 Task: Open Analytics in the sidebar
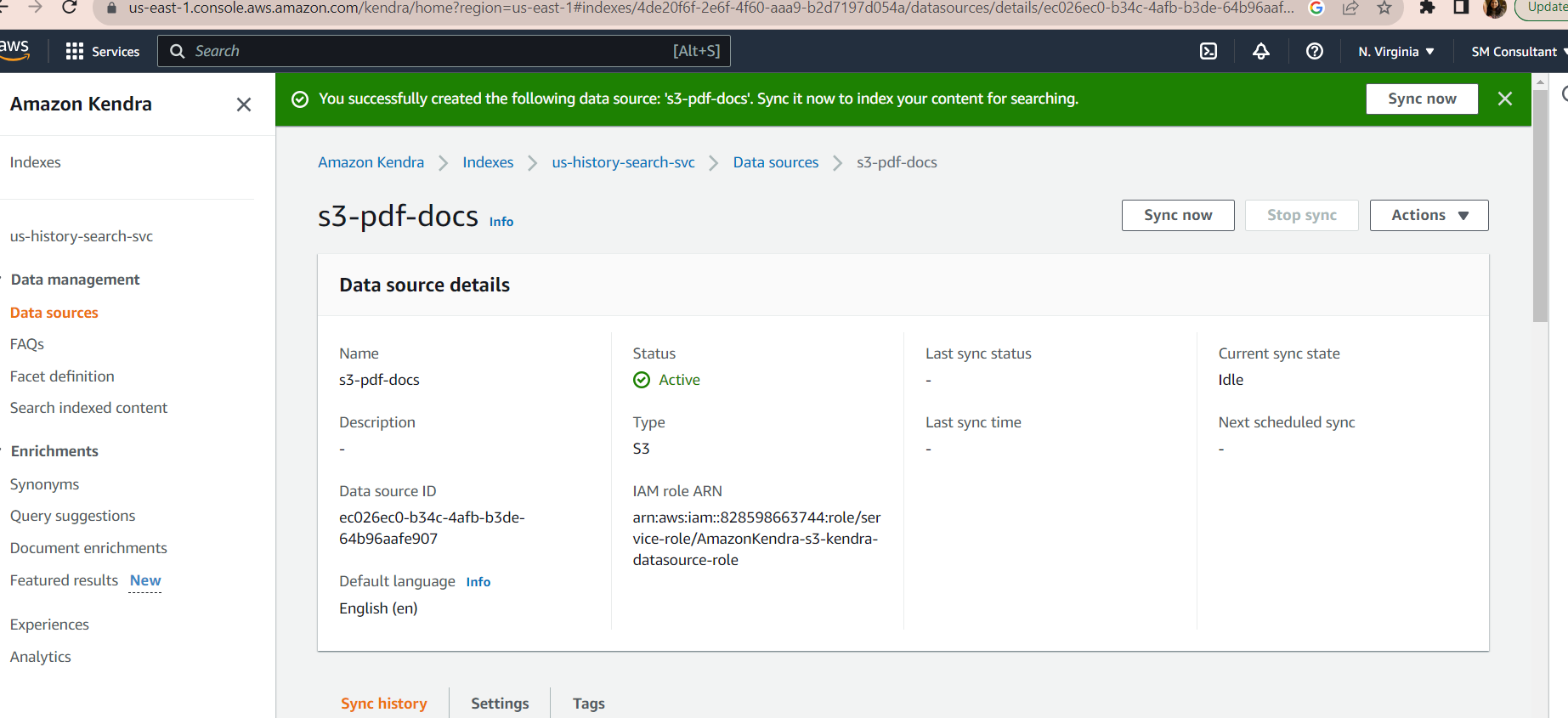[41, 657]
